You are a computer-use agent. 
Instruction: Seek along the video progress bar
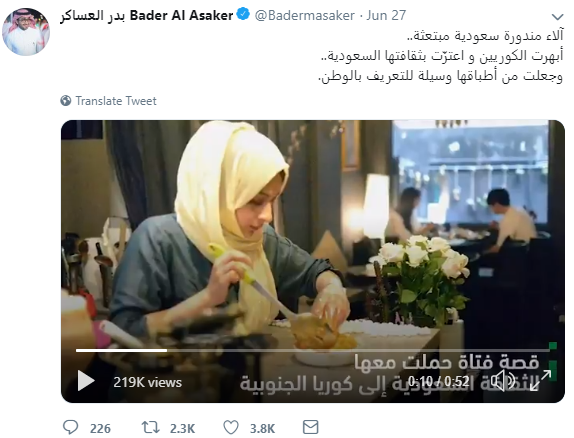[313, 350]
